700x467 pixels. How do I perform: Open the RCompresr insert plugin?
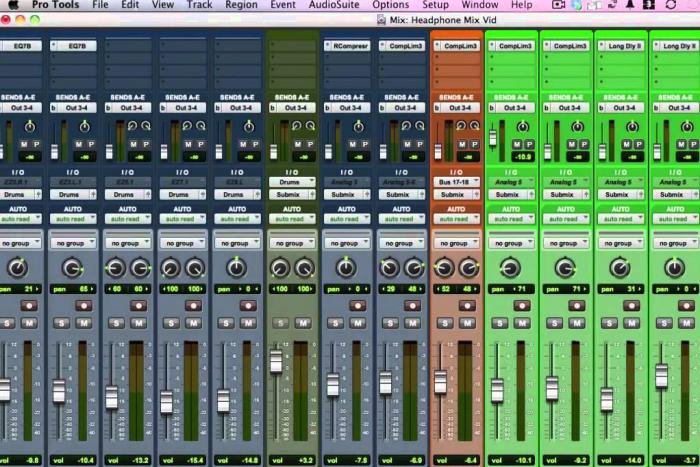click(x=347, y=46)
